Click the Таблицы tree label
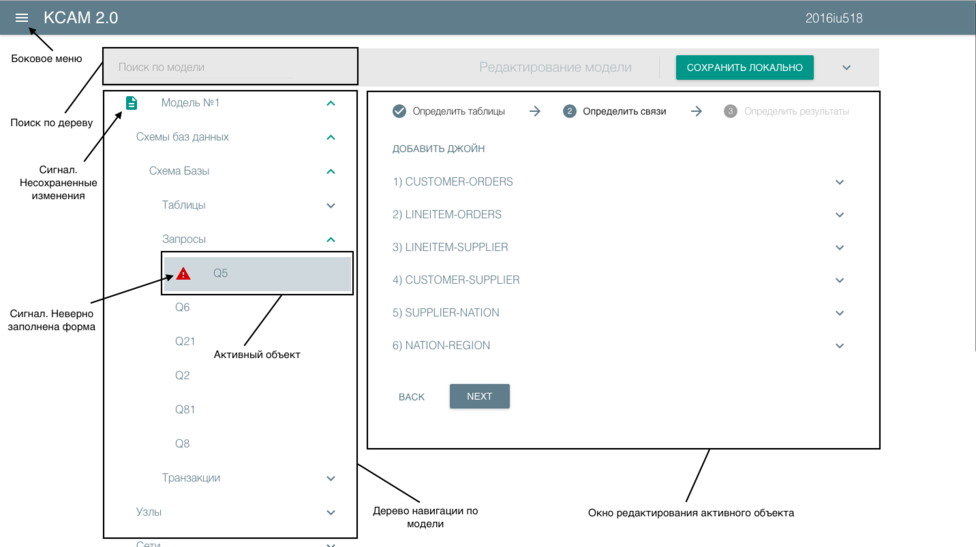This screenshot has width=976, height=547. click(x=184, y=205)
